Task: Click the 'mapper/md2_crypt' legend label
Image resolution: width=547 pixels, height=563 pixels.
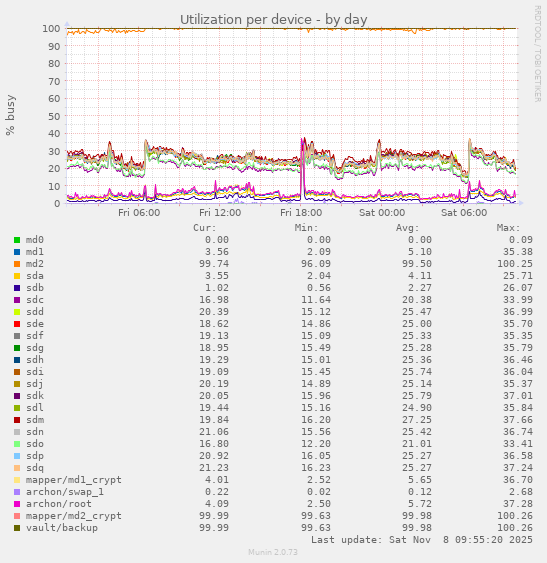Action: [74, 516]
